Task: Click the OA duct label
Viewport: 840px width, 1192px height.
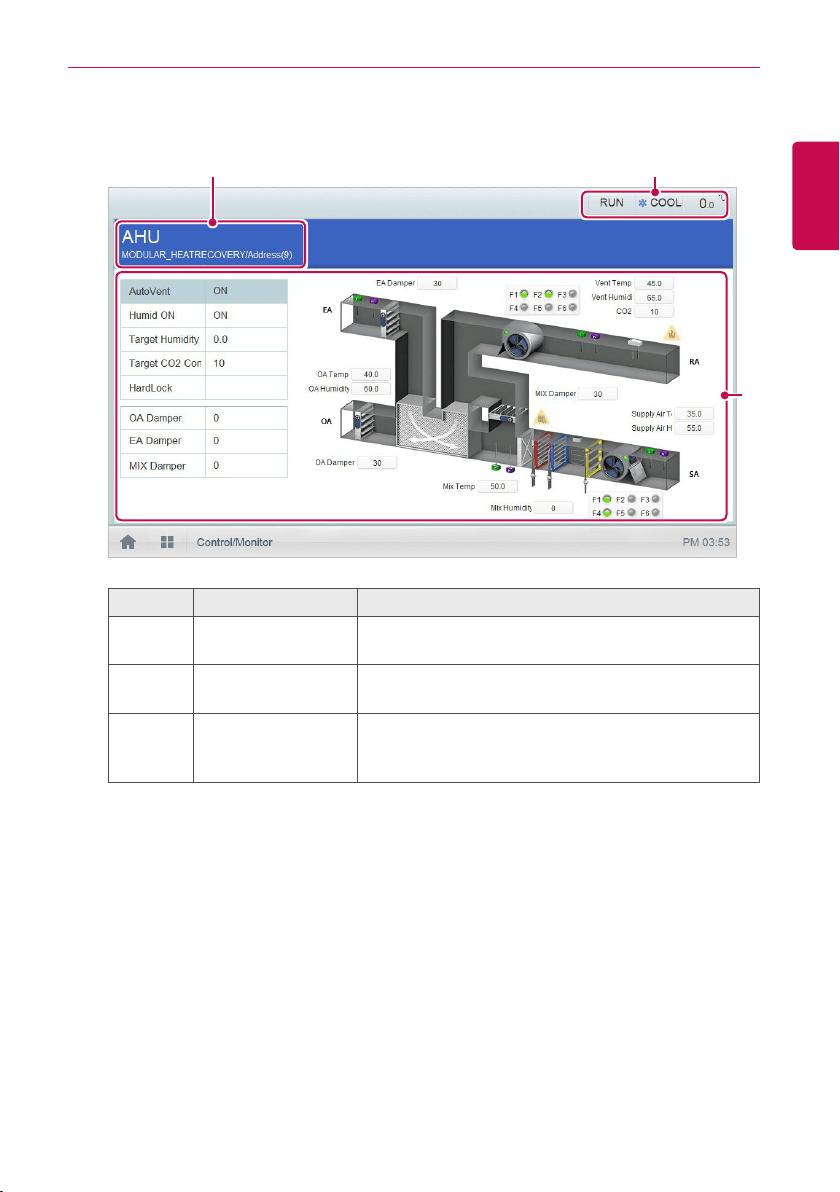Action: coord(326,421)
